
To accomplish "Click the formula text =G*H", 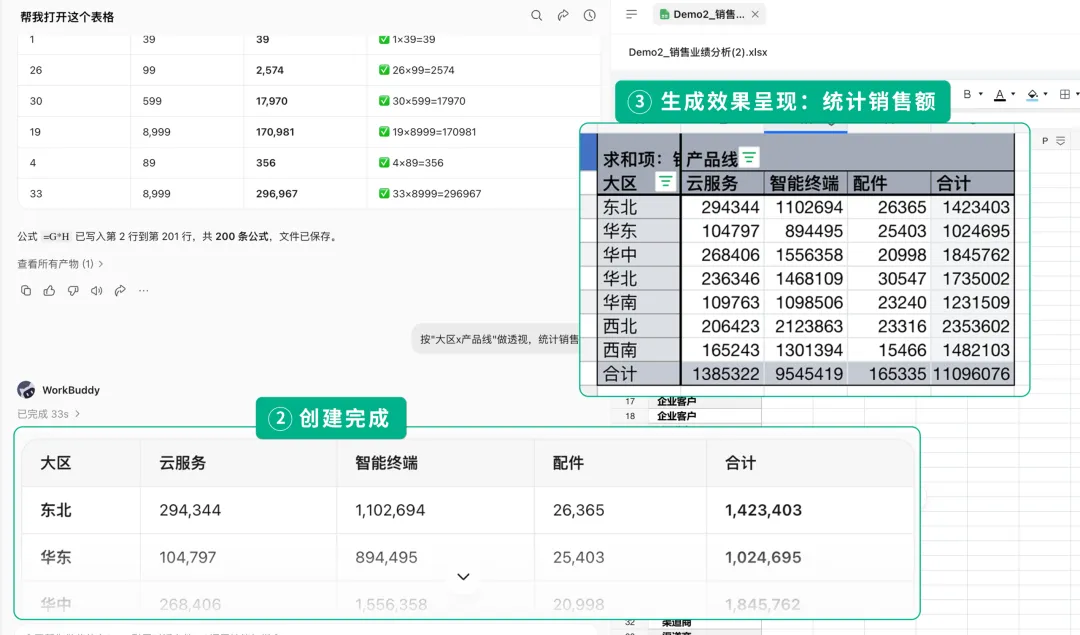I will (56, 236).
